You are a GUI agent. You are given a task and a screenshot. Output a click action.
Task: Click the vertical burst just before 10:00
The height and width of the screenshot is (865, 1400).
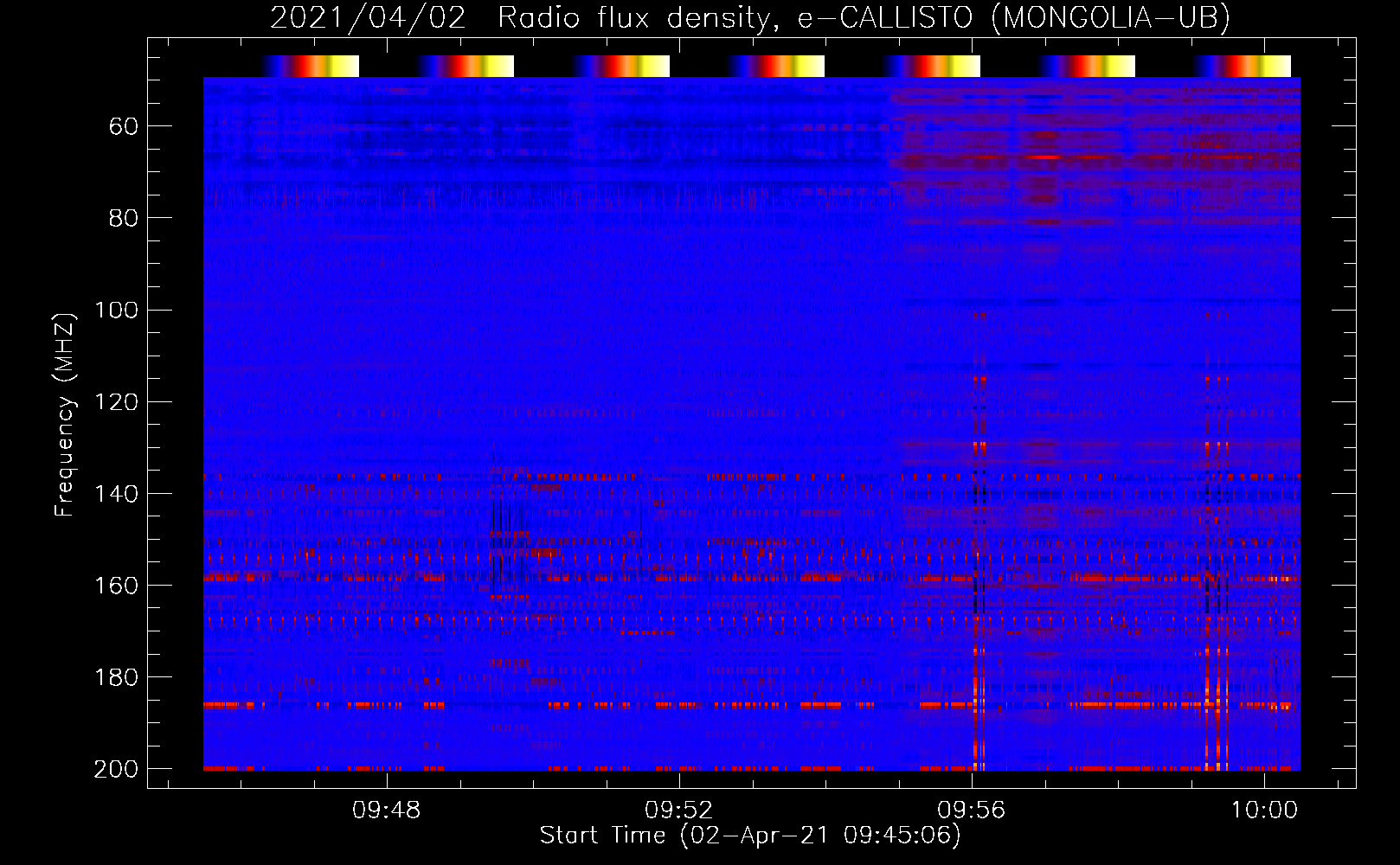pos(1217,541)
